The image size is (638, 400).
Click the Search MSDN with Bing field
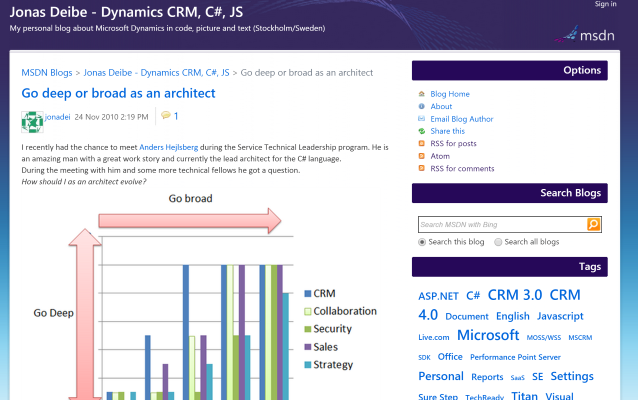502,224
